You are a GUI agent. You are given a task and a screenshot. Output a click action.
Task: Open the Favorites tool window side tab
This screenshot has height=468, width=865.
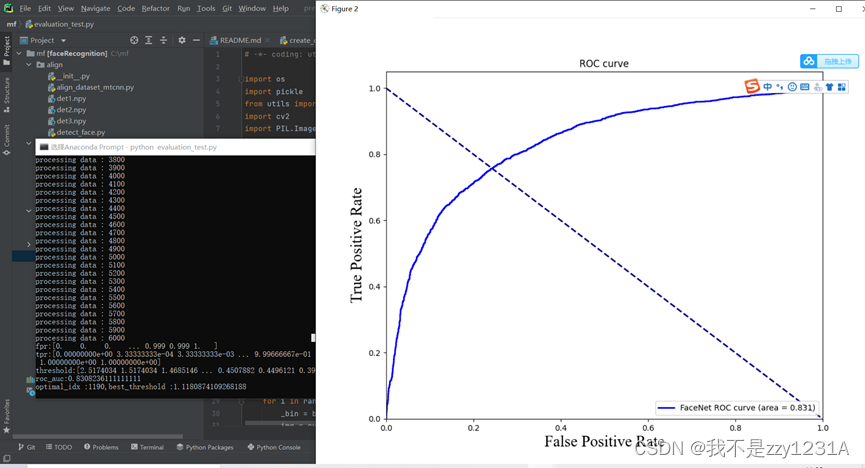pyautogui.click(x=7, y=417)
